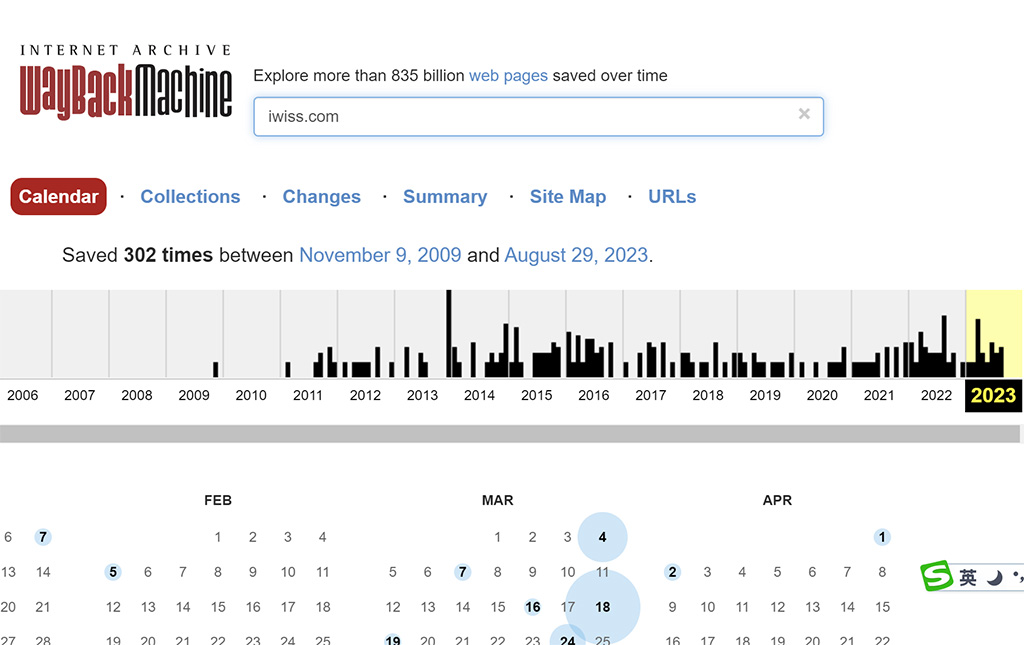Open the URLs tab
1024x645 pixels.
(672, 197)
